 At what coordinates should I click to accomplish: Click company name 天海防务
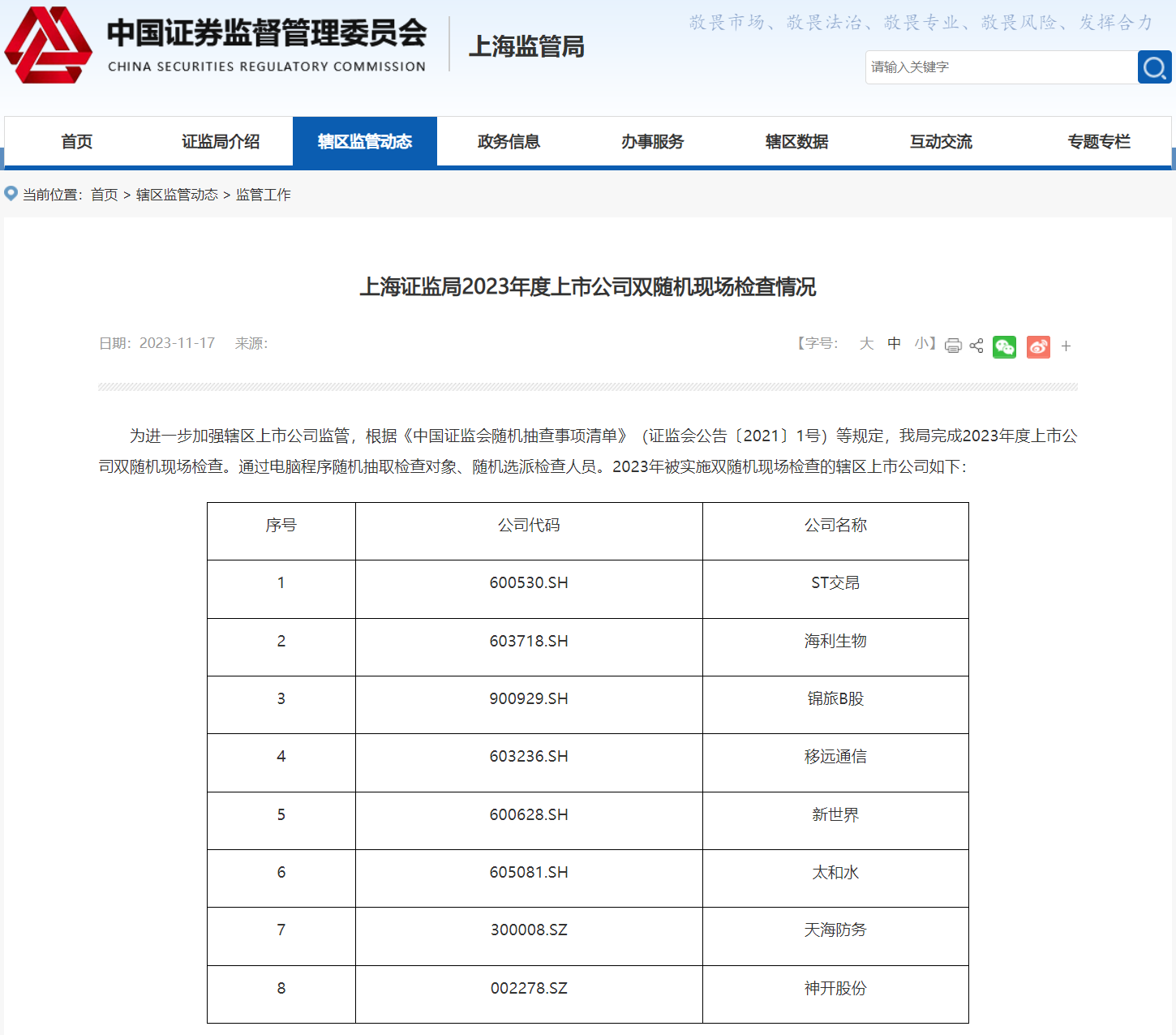click(x=835, y=930)
